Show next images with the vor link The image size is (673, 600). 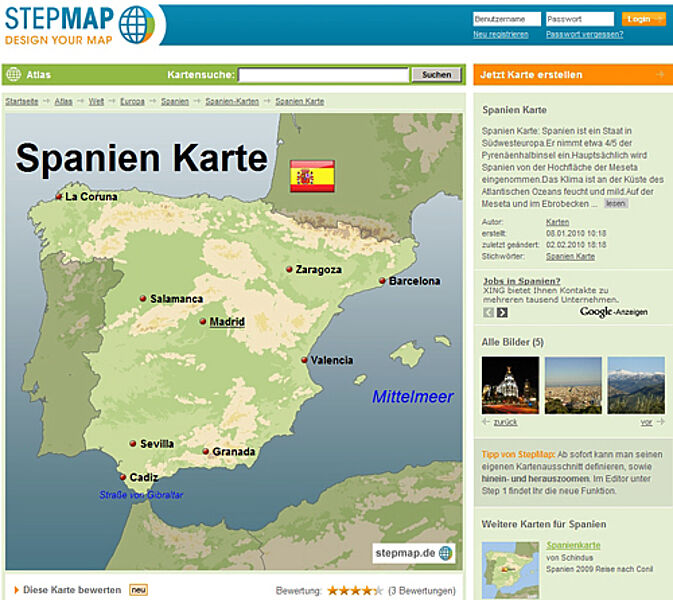coord(646,422)
